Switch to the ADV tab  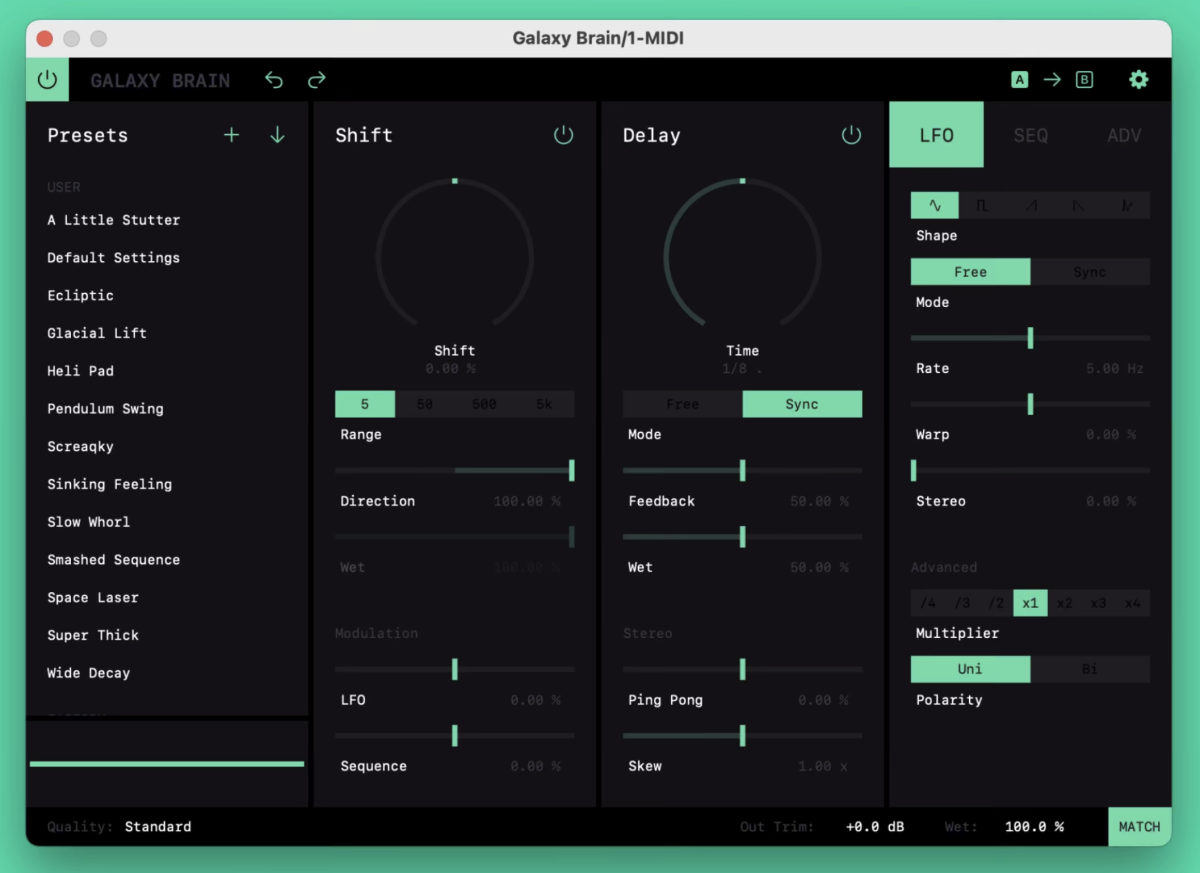[x=1124, y=135]
